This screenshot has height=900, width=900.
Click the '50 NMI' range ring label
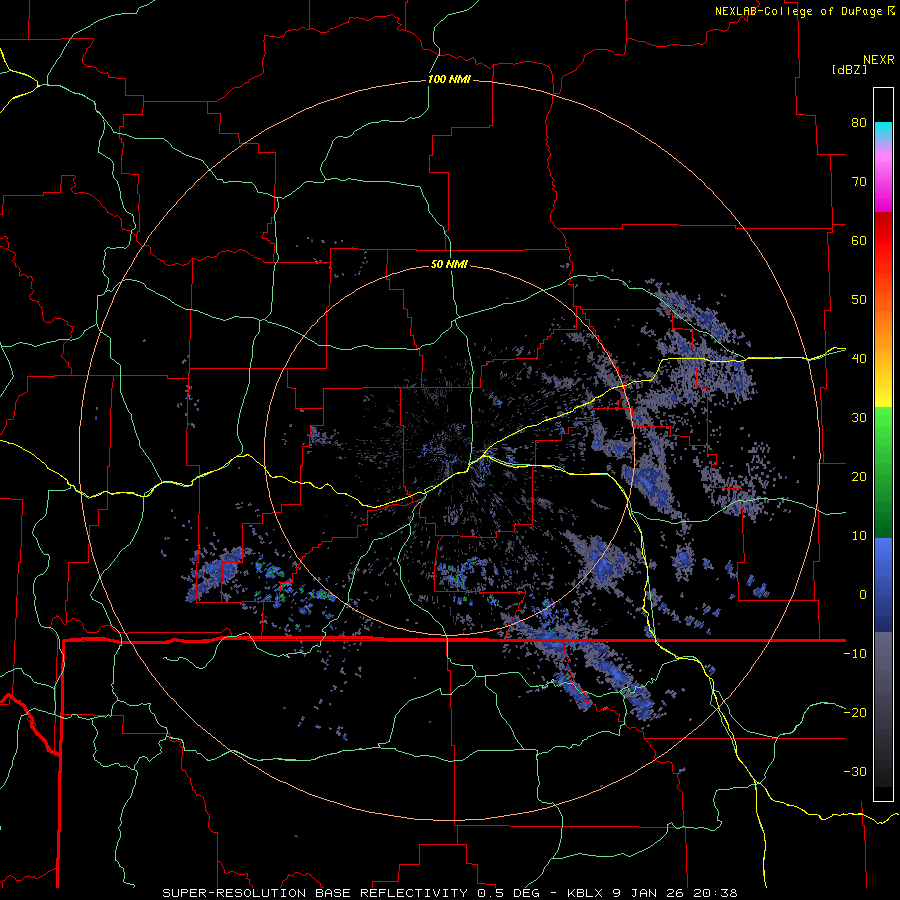(449, 264)
